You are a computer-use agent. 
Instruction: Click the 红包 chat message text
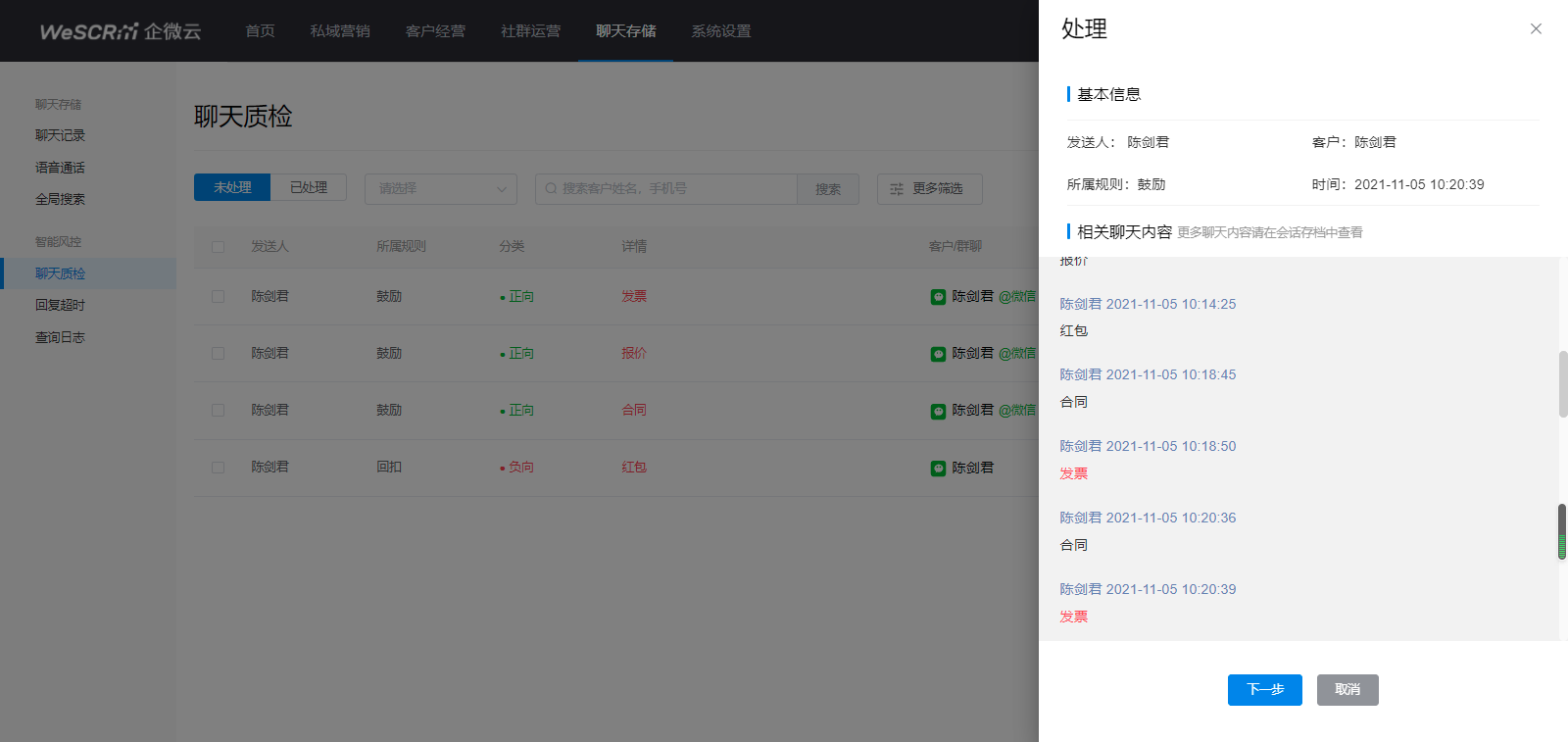pos(1074,331)
